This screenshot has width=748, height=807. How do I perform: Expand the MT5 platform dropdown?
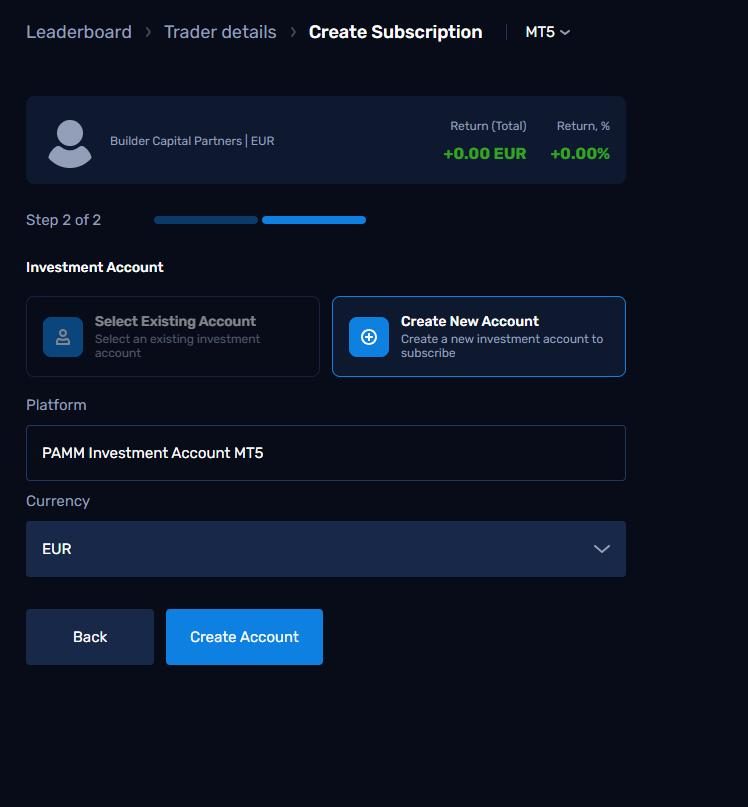[x=547, y=32]
